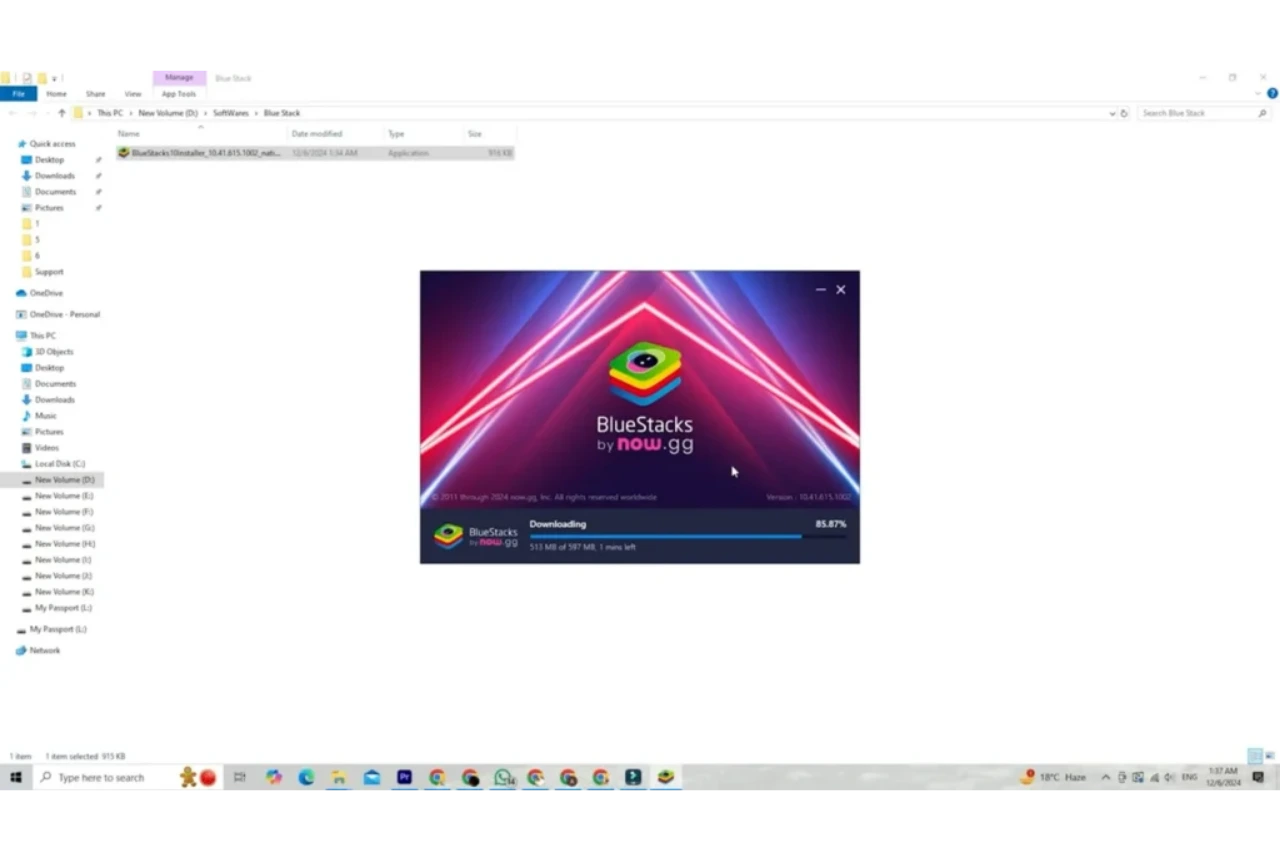1280x861 pixels.
Task: Sort files by the Size column
Action: tap(490, 133)
